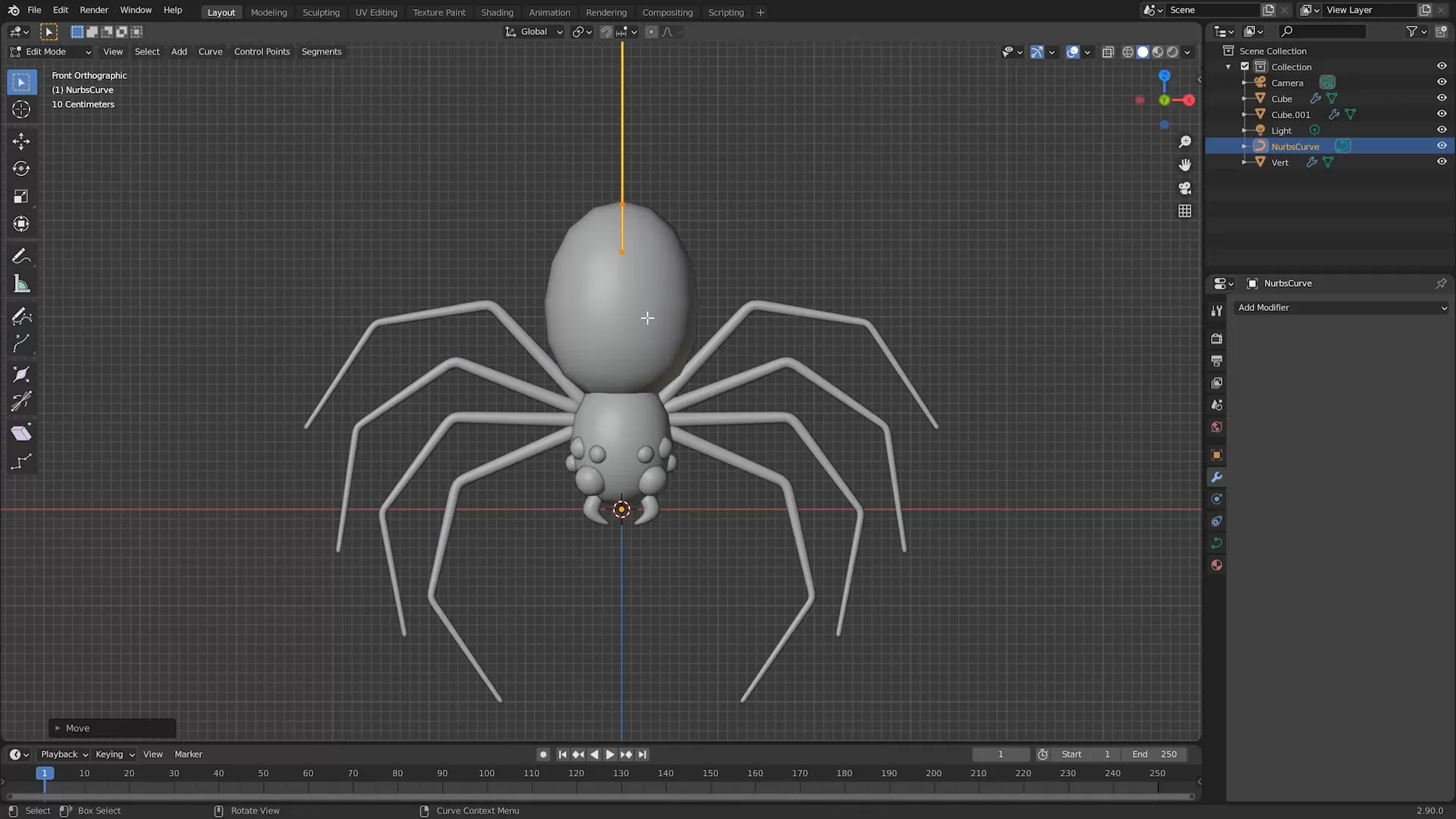1456x819 pixels.
Task: Collapse the Collection in the Scene Collection tree
Action: 1228,67
